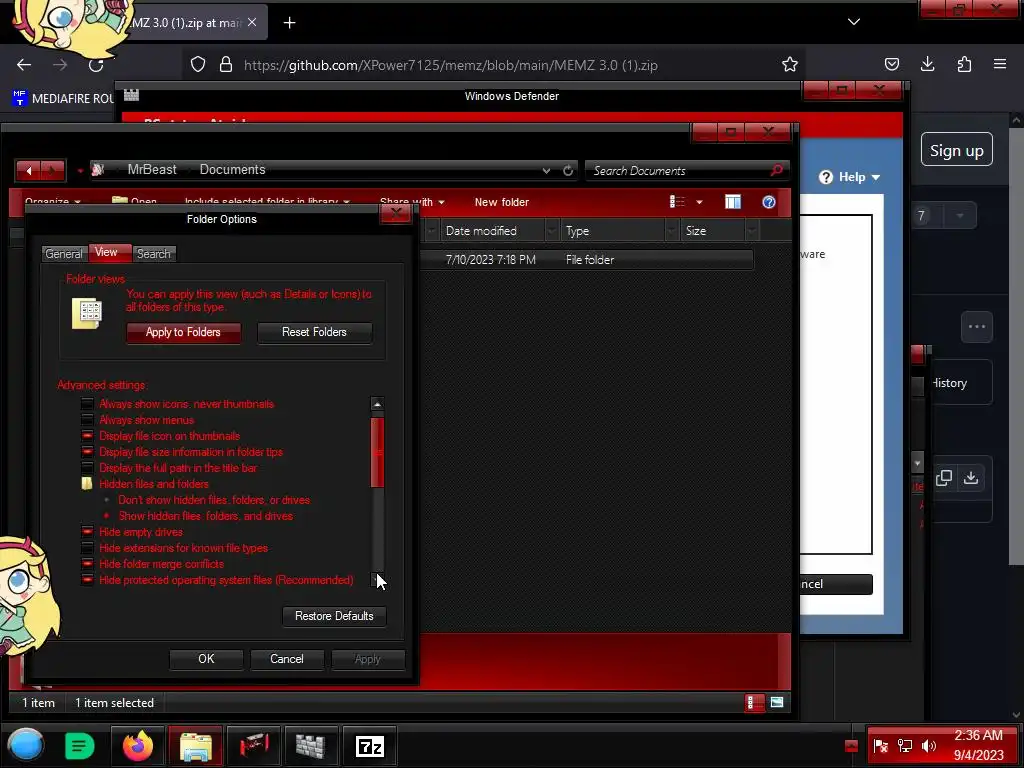Viewport: 1024px width, 768px height.
Task: Click Reset Folders
Action: [x=314, y=332]
